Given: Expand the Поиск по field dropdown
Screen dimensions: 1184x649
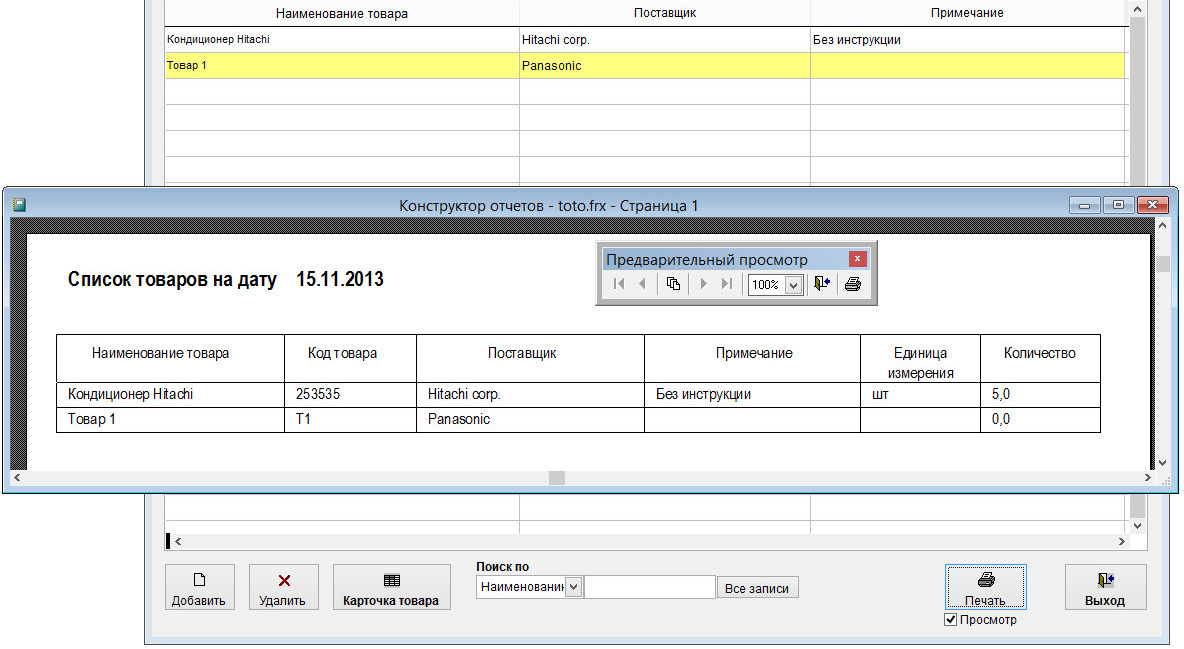Looking at the screenshot, I should 573,587.
